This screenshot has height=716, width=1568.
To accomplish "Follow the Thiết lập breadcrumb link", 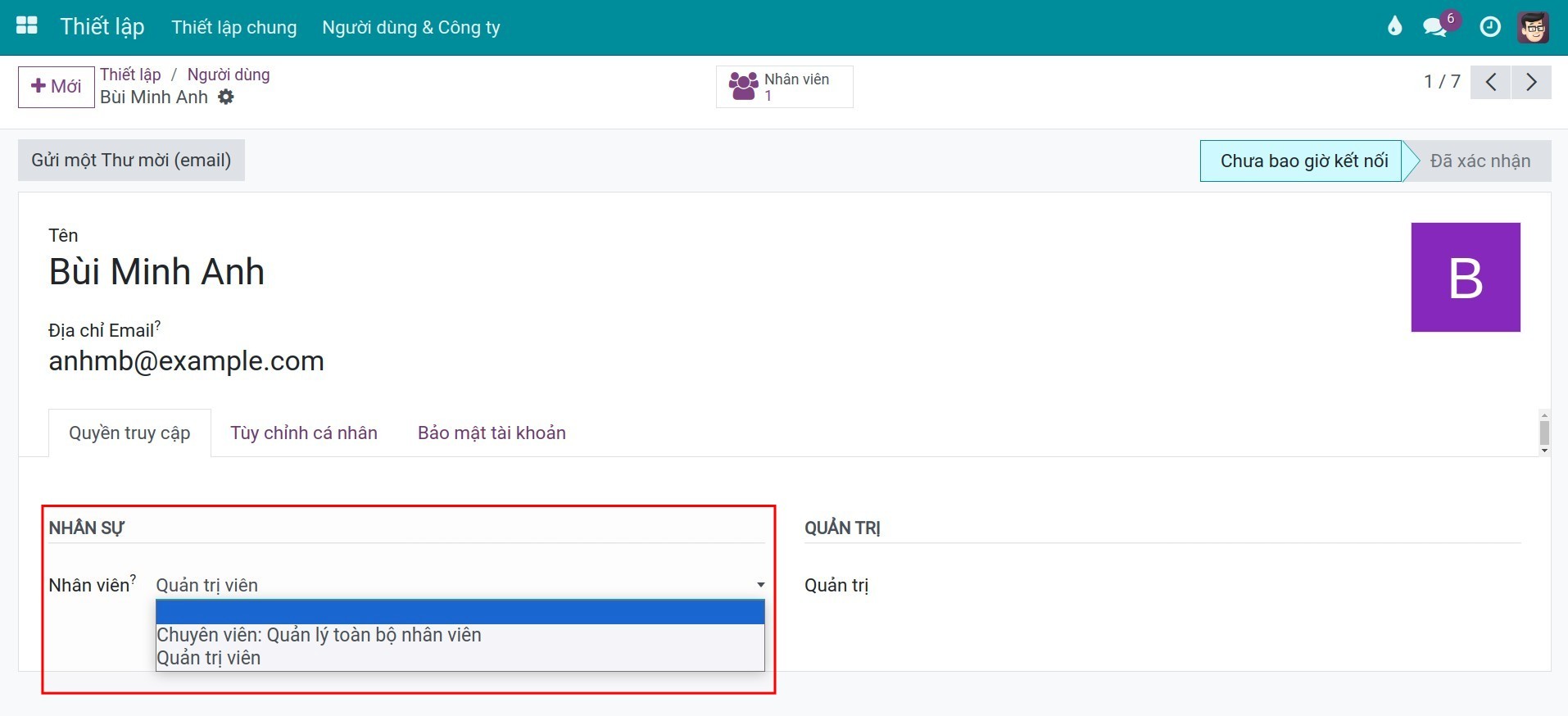I will tap(130, 75).
